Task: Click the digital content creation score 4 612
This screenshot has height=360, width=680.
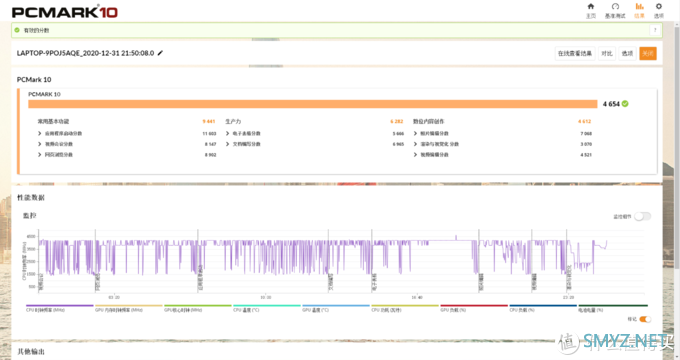Action: [585, 121]
